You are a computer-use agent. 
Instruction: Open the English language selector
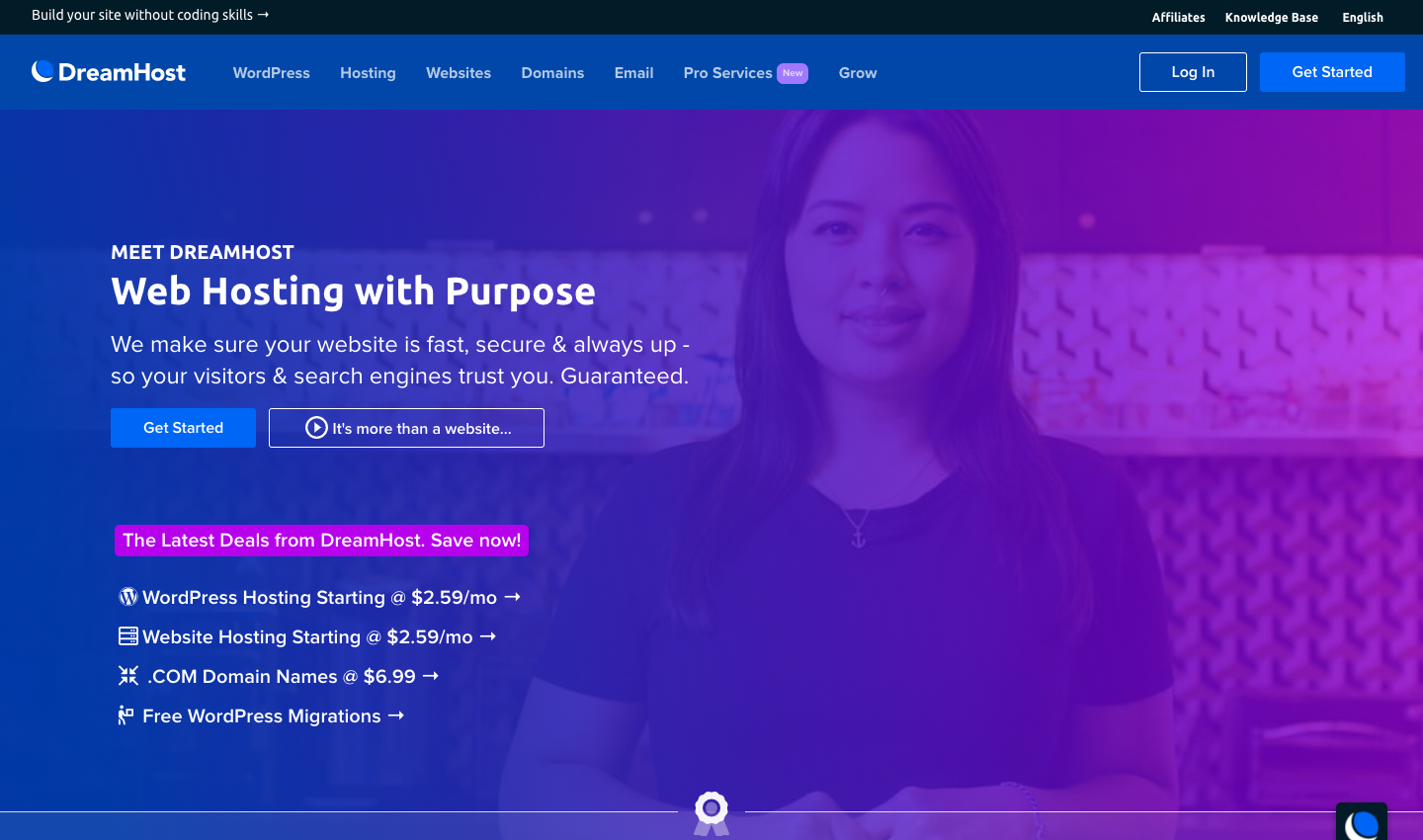tap(1362, 18)
